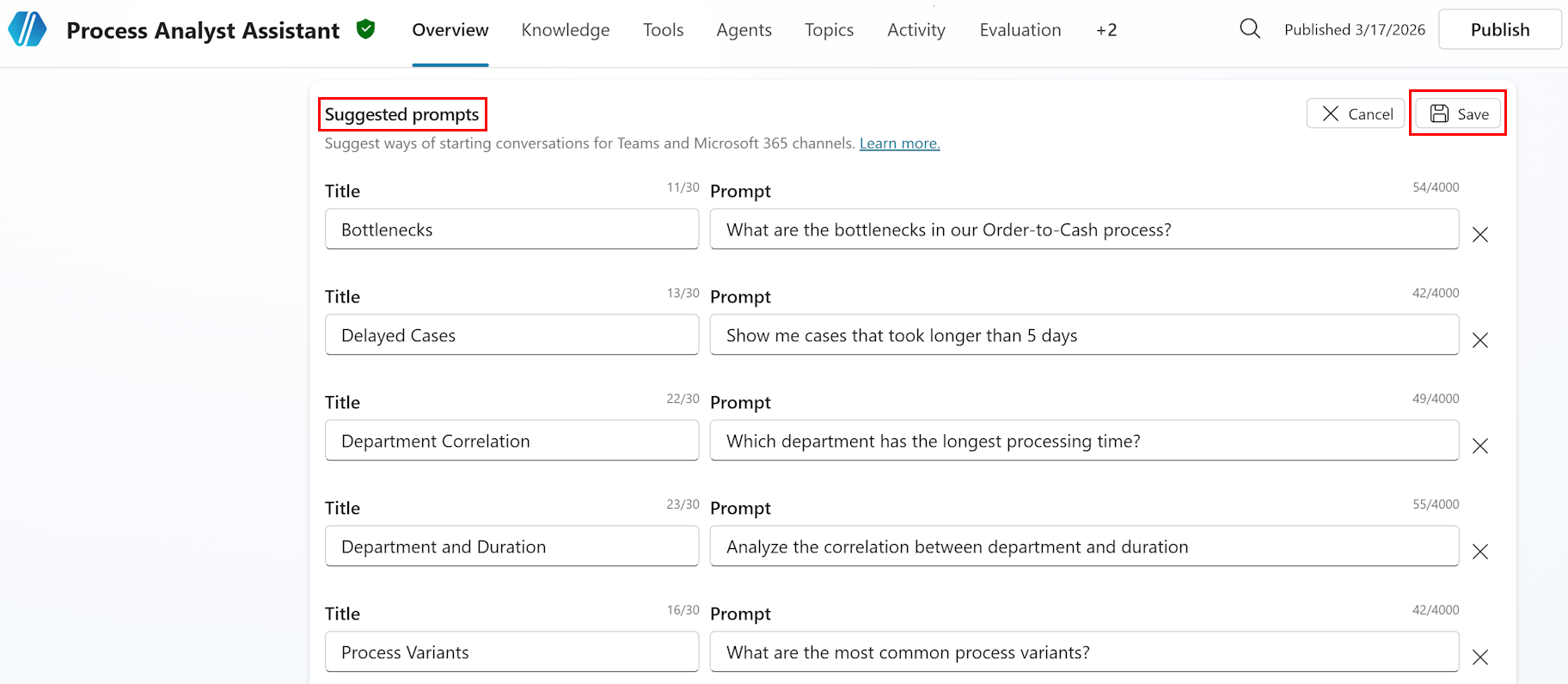This screenshot has height=684, width=1568.
Task: Delete the Department Correlation prompt row
Action: point(1480,445)
